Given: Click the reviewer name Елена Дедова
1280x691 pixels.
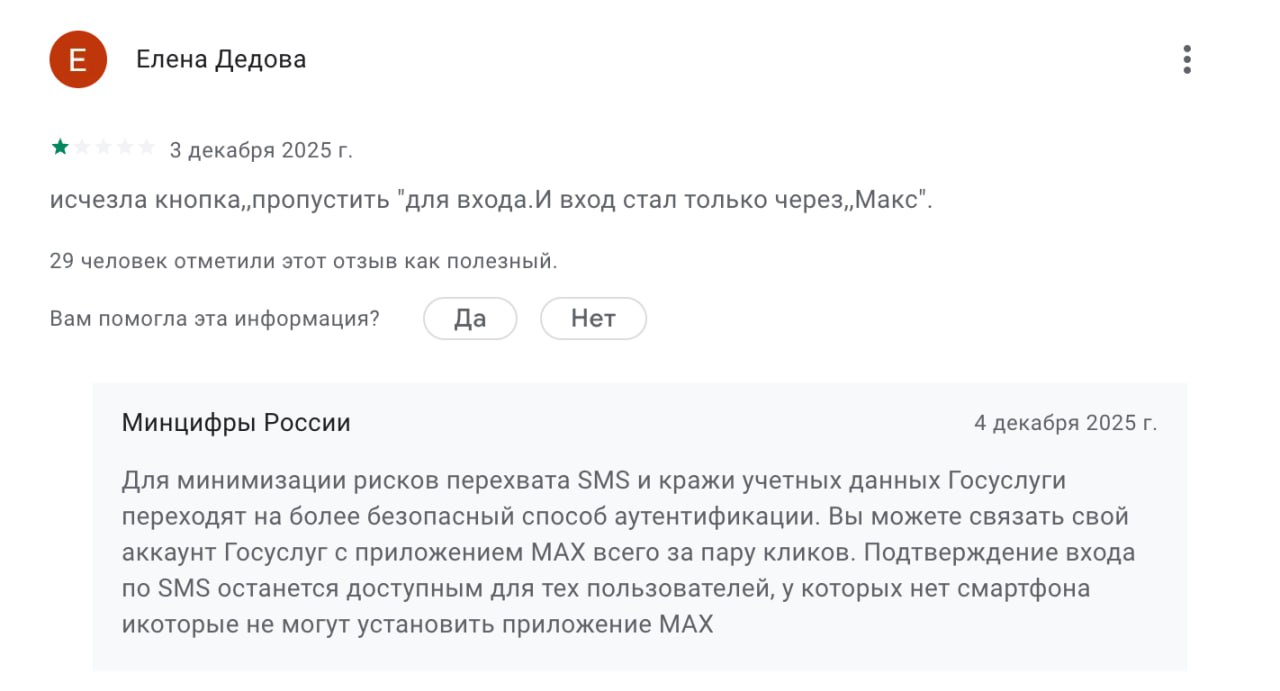Looking at the screenshot, I should coord(222,58).
